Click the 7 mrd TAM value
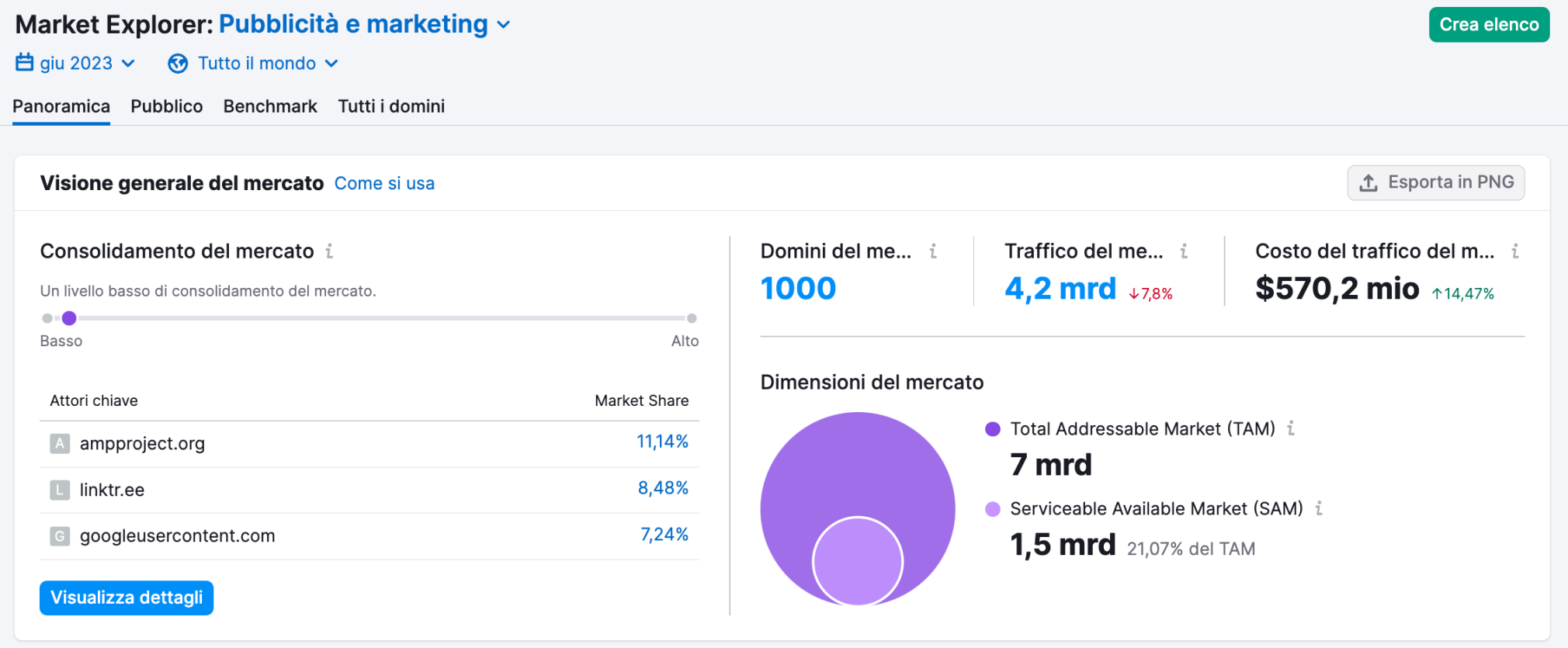 pos(1051,465)
